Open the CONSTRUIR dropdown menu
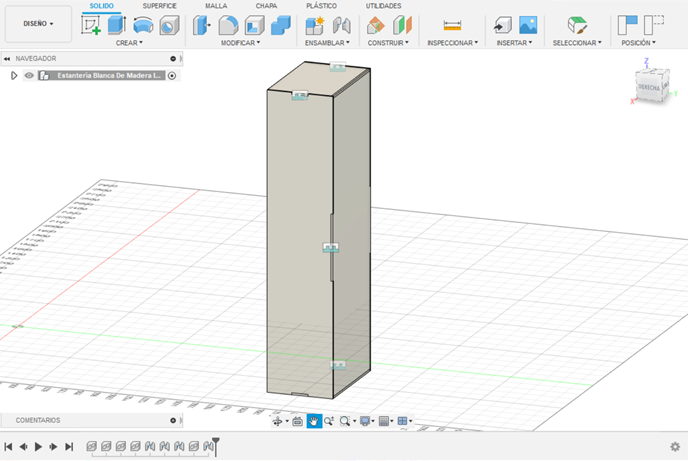Image resolution: width=688 pixels, height=461 pixels. coord(388,43)
